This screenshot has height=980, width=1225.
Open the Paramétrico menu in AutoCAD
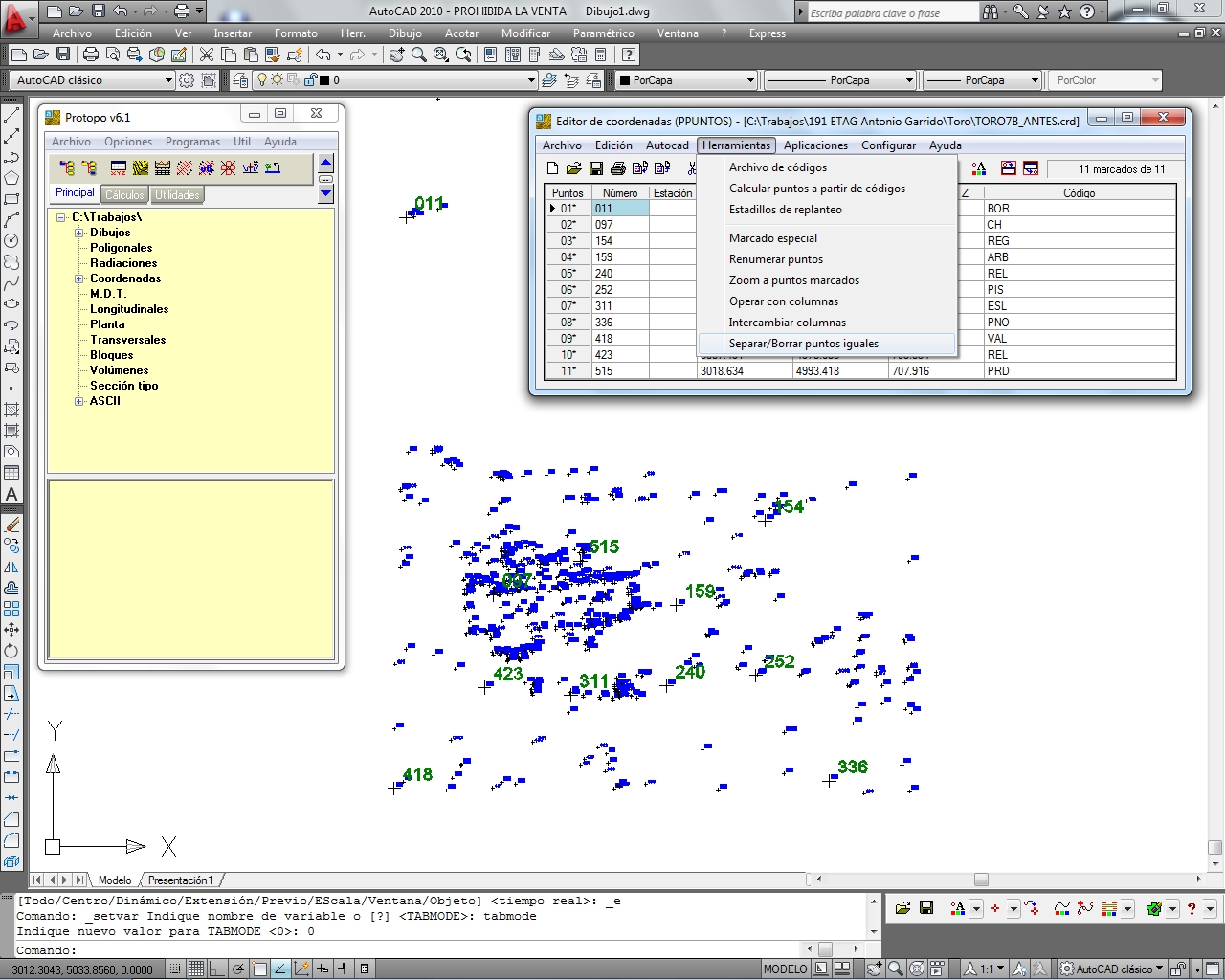(603, 33)
